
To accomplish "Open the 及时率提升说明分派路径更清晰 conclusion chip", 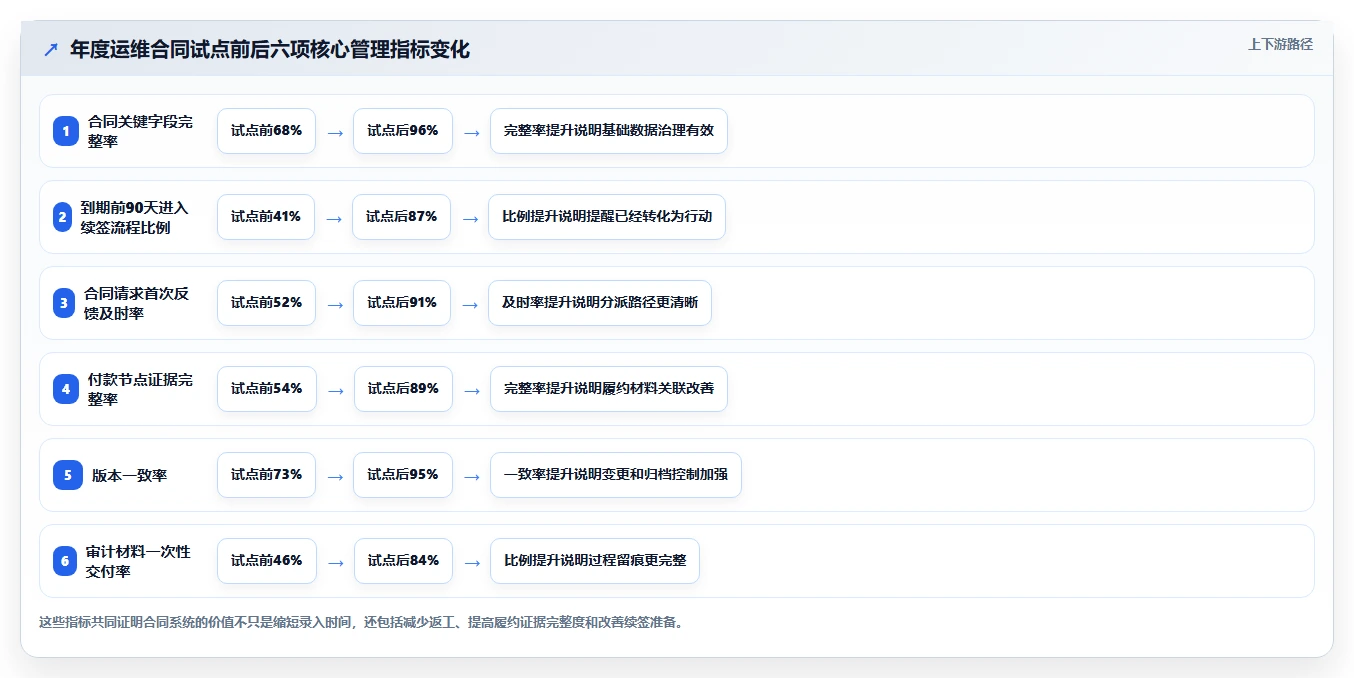I will [600, 303].
